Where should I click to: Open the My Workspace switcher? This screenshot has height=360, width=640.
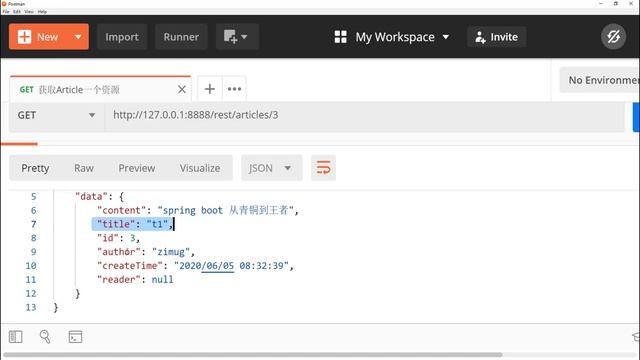391,37
